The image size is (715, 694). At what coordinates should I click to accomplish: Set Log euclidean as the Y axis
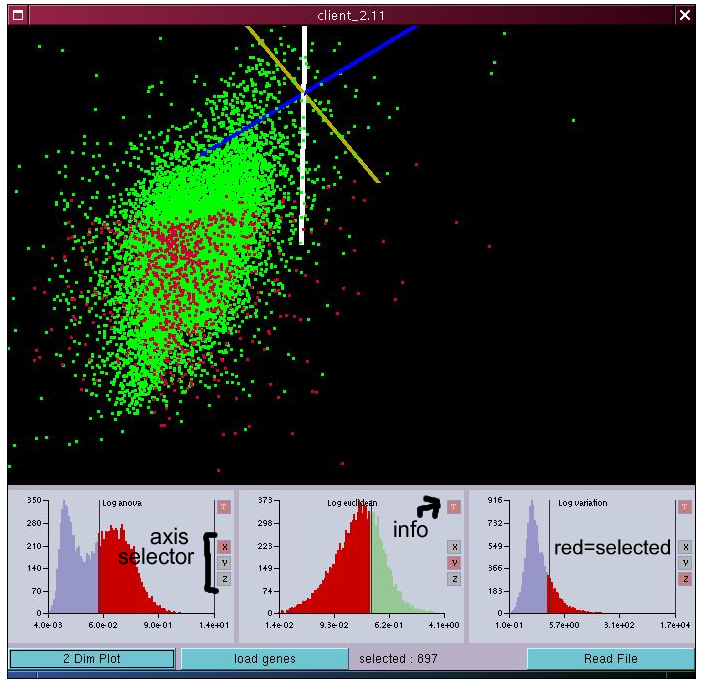pos(454,563)
